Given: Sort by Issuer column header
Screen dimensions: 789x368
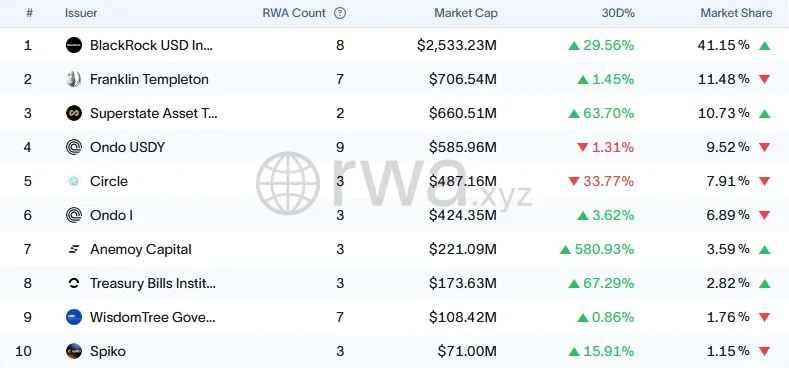Looking at the screenshot, I should (81, 13).
